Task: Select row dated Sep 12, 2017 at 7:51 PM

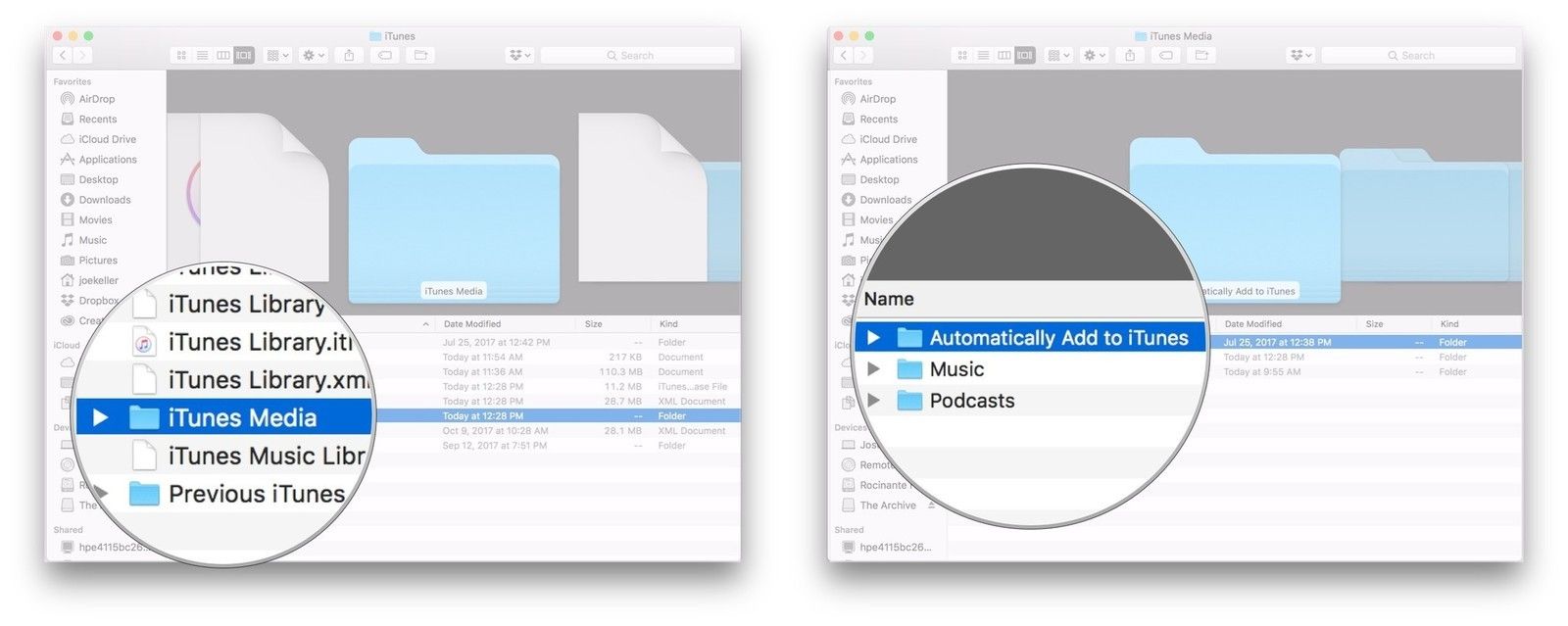Action: 552,446
